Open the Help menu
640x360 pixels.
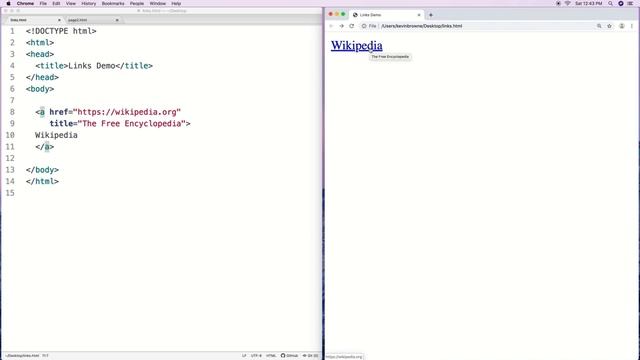coord(176,3)
